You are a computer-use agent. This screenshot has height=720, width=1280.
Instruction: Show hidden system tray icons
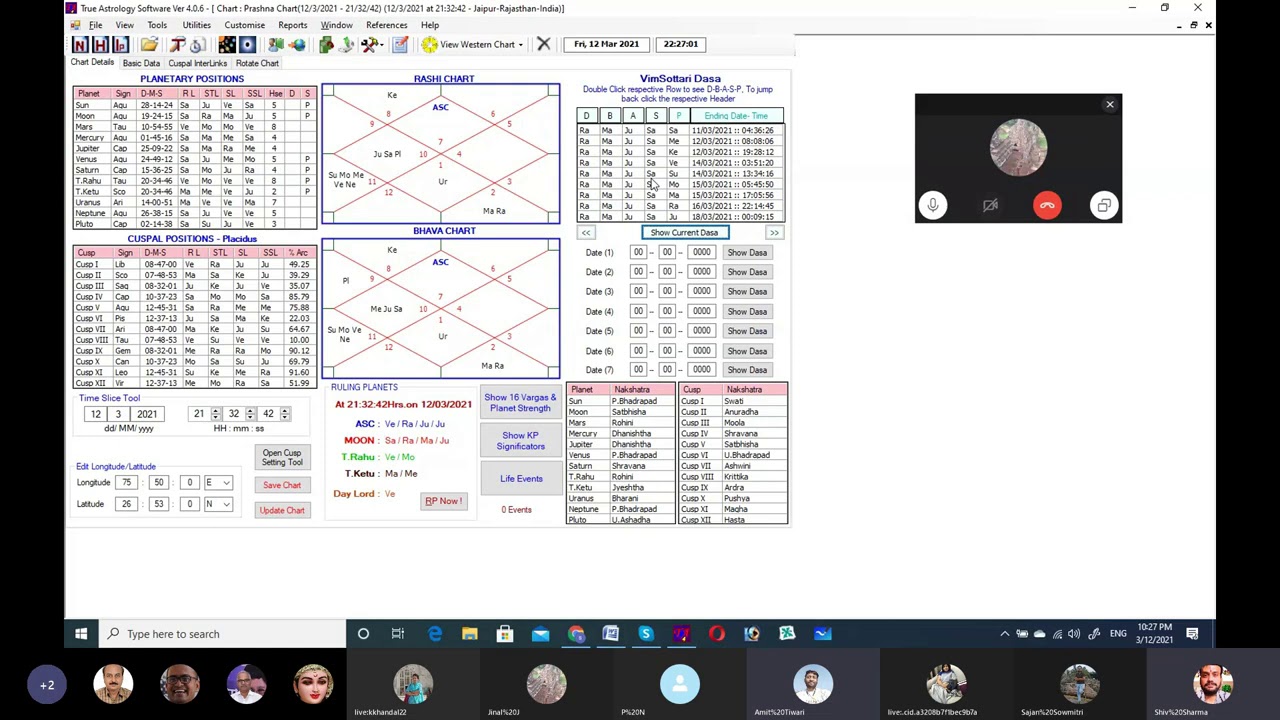coord(1004,633)
